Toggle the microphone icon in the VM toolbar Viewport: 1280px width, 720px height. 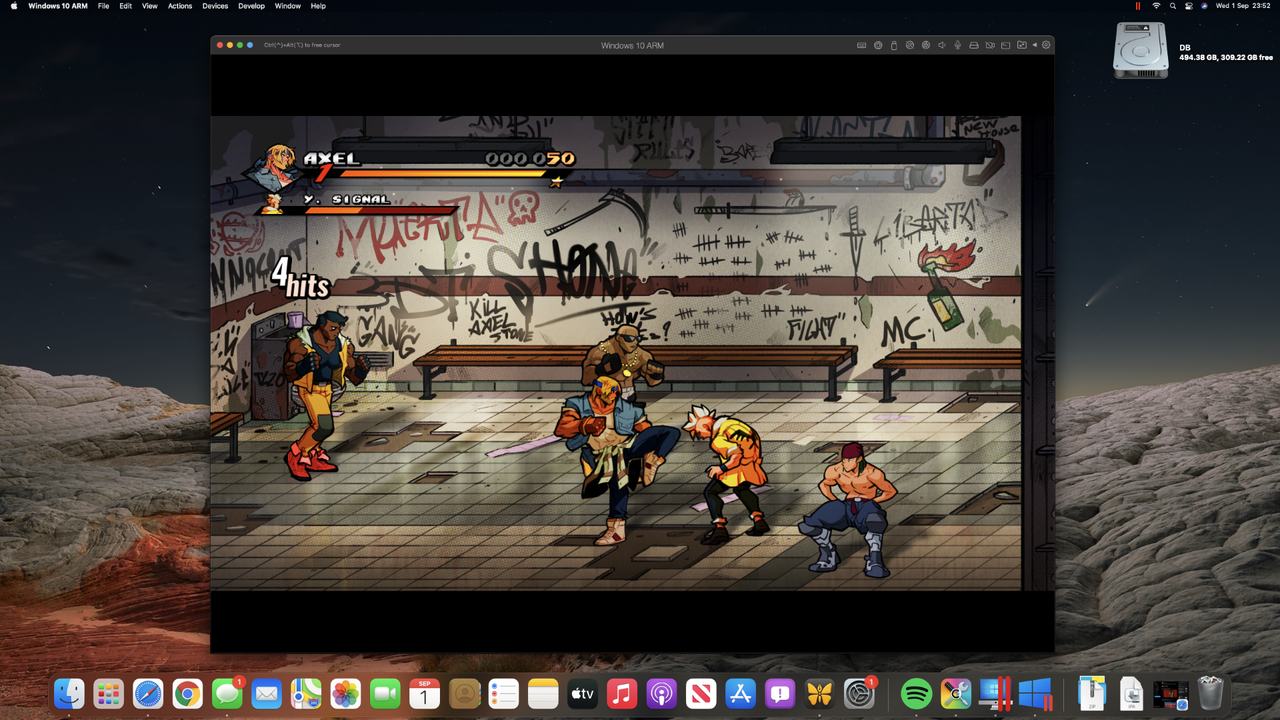(x=958, y=45)
